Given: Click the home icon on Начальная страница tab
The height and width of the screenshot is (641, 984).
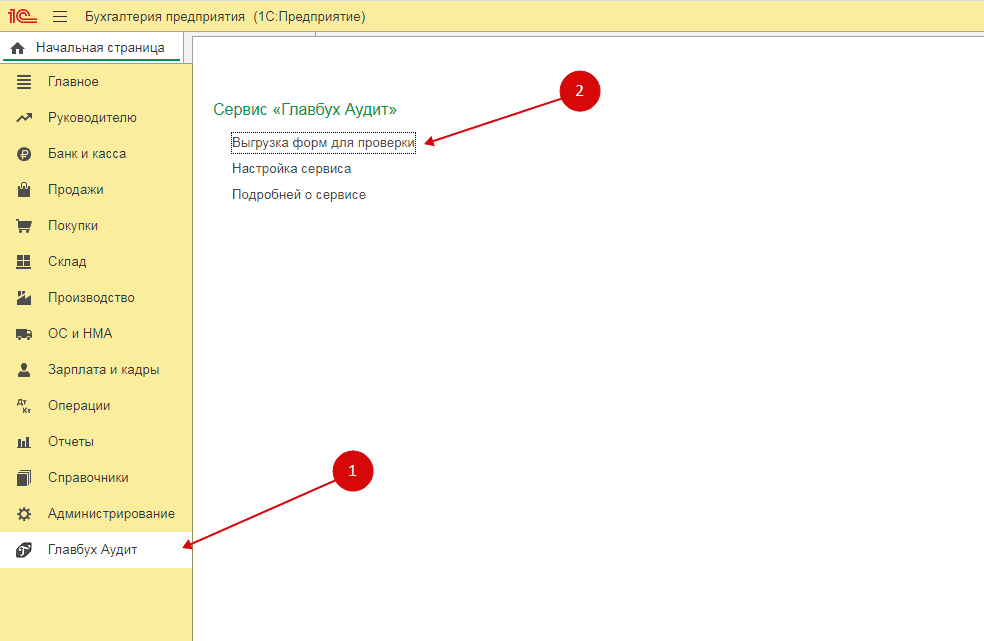Looking at the screenshot, I should (17, 48).
